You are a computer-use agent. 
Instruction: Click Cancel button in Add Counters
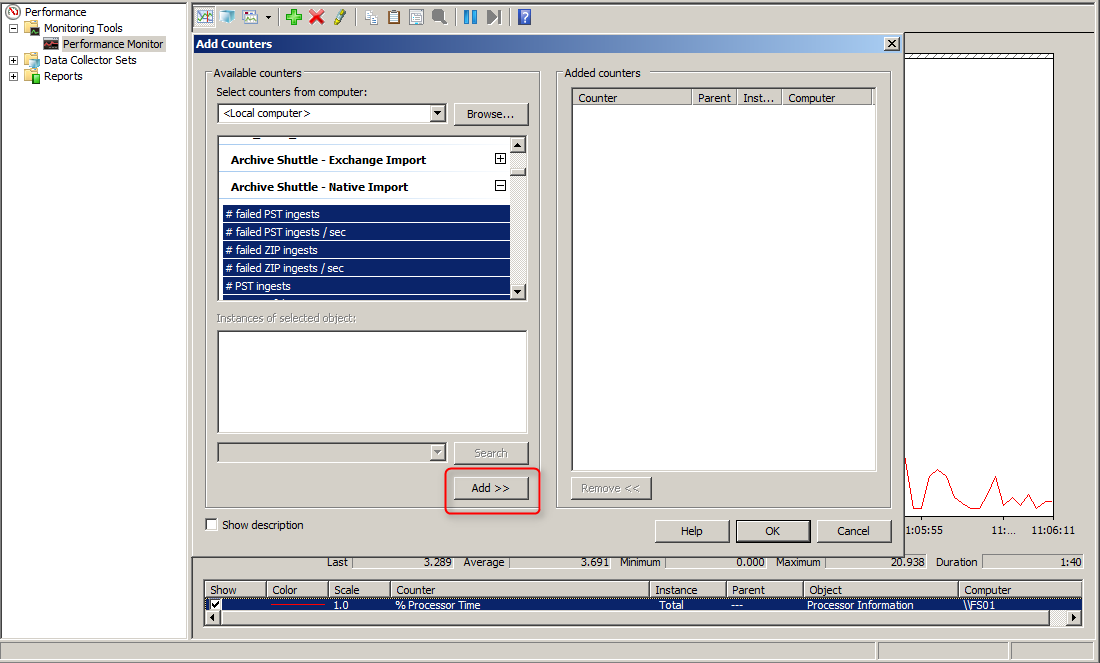[x=853, y=531]
